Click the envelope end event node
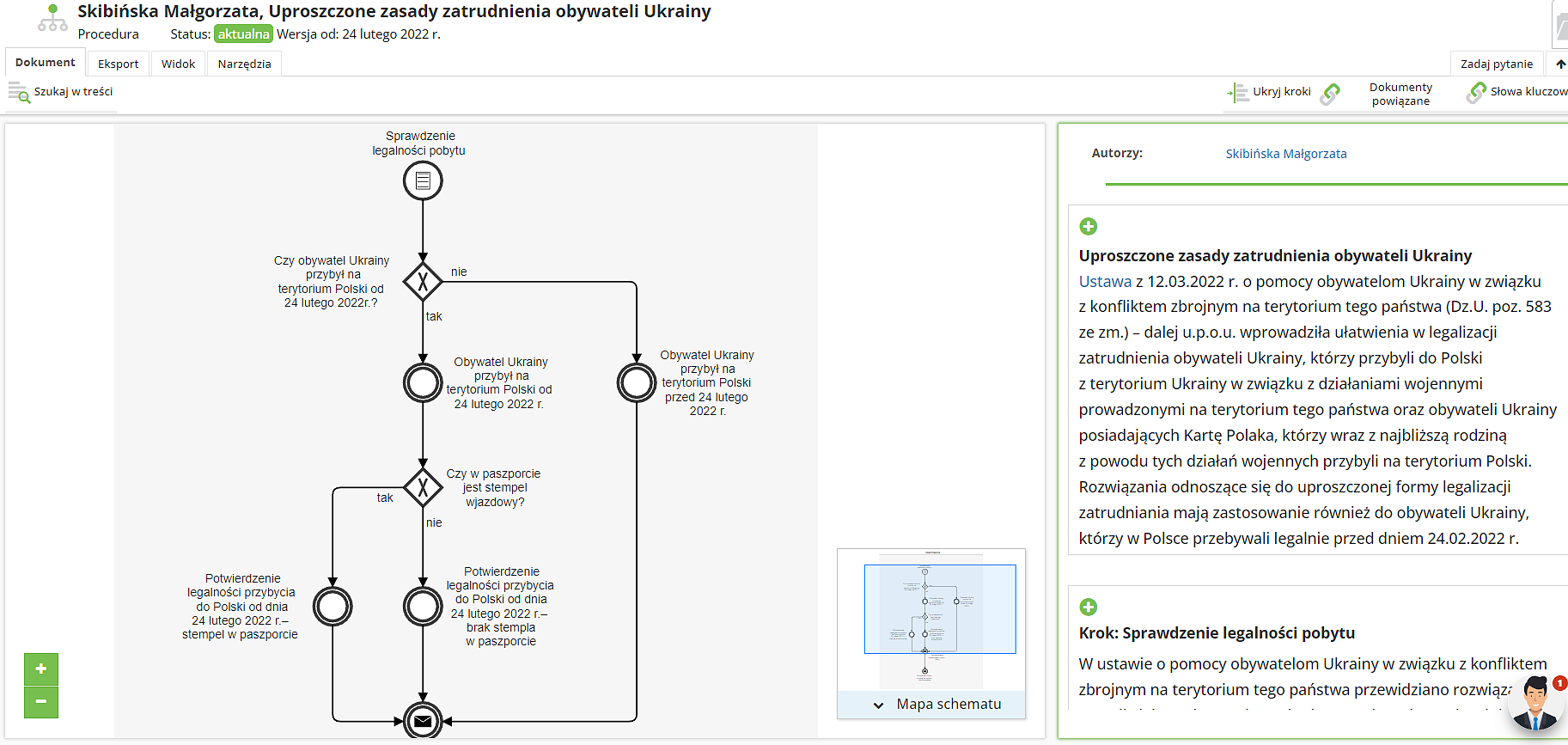The height and width of the screenshot is (745, 1568). click(423, 721)
